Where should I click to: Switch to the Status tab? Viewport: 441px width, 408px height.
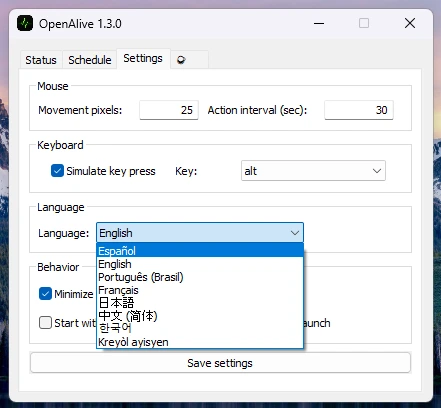tap(41, 60)
